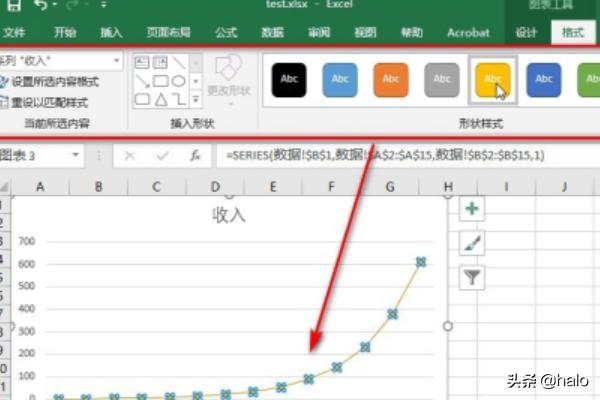
Task: Select the elbow connector shape
Action: [x=179, y=100]
